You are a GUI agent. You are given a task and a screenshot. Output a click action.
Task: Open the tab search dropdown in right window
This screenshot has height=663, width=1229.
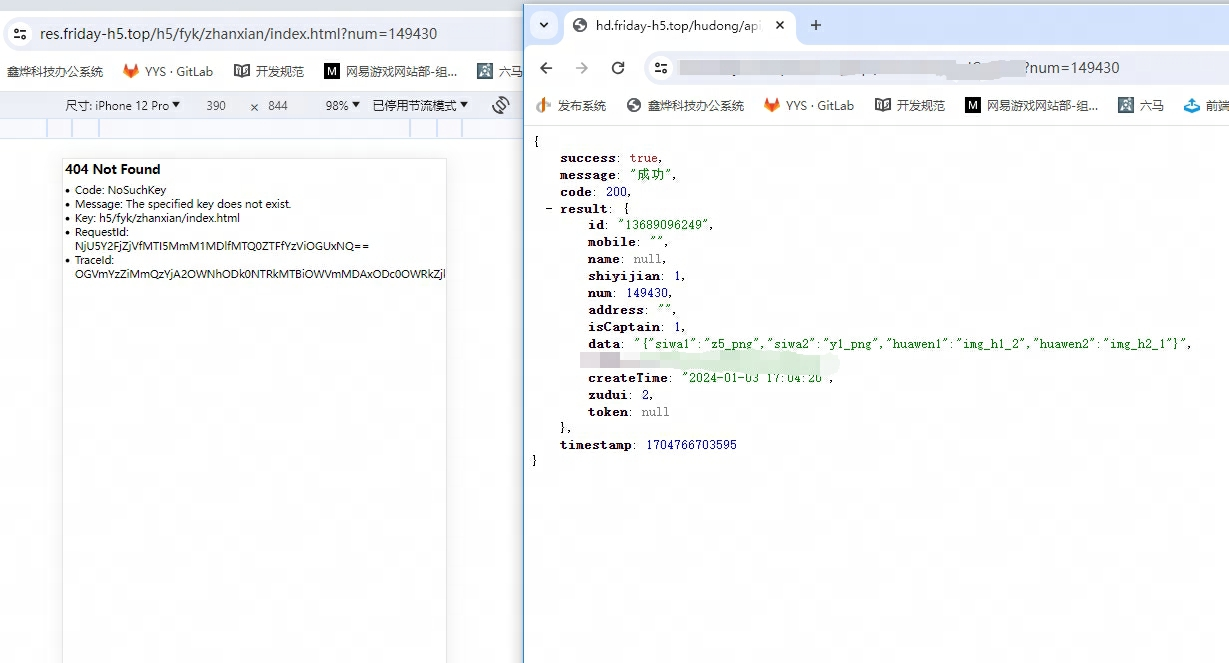click(x=544, y=25)
